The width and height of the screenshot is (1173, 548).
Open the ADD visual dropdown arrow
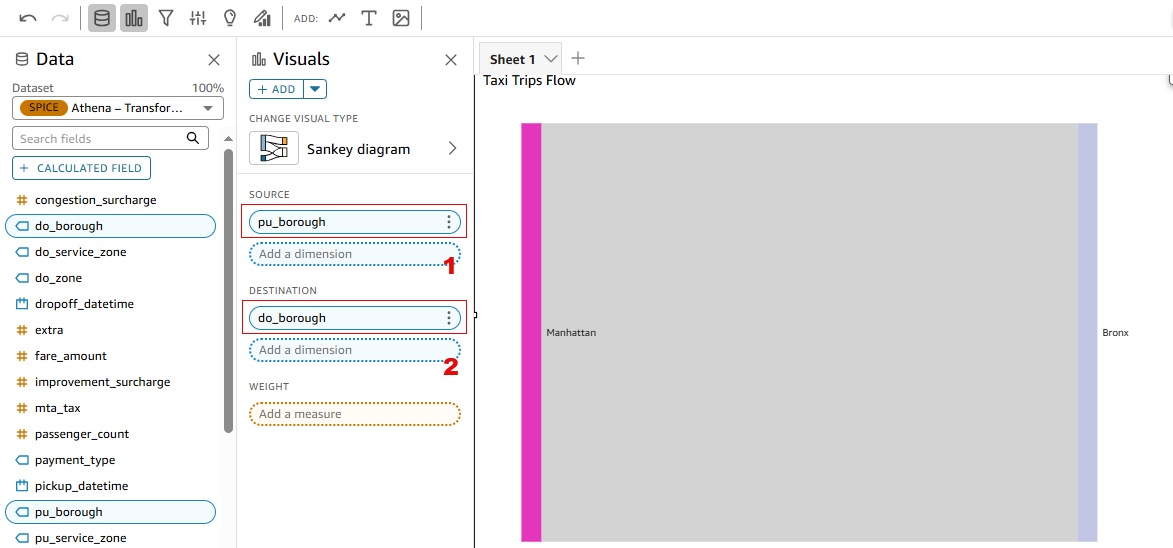tap(315, 89)
